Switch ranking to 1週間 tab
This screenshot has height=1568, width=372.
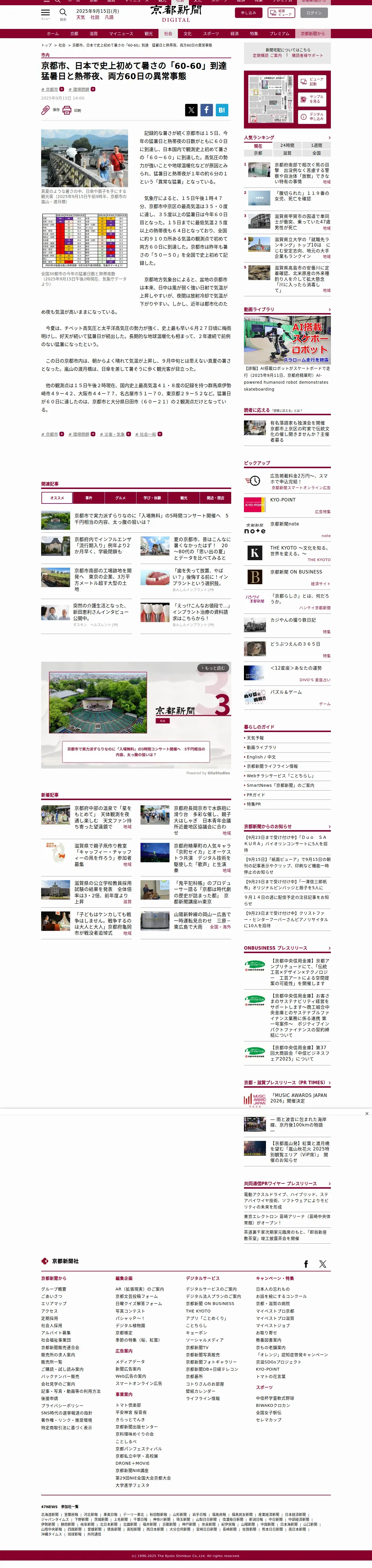(316, 146)
